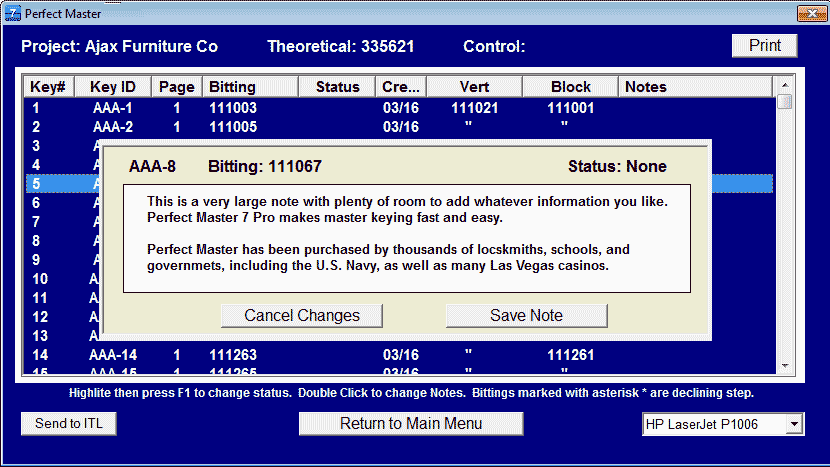Click Block value 111261
The height and width of the screenshot is (467, 830).
pyautogui.click(x=570, y=355)
